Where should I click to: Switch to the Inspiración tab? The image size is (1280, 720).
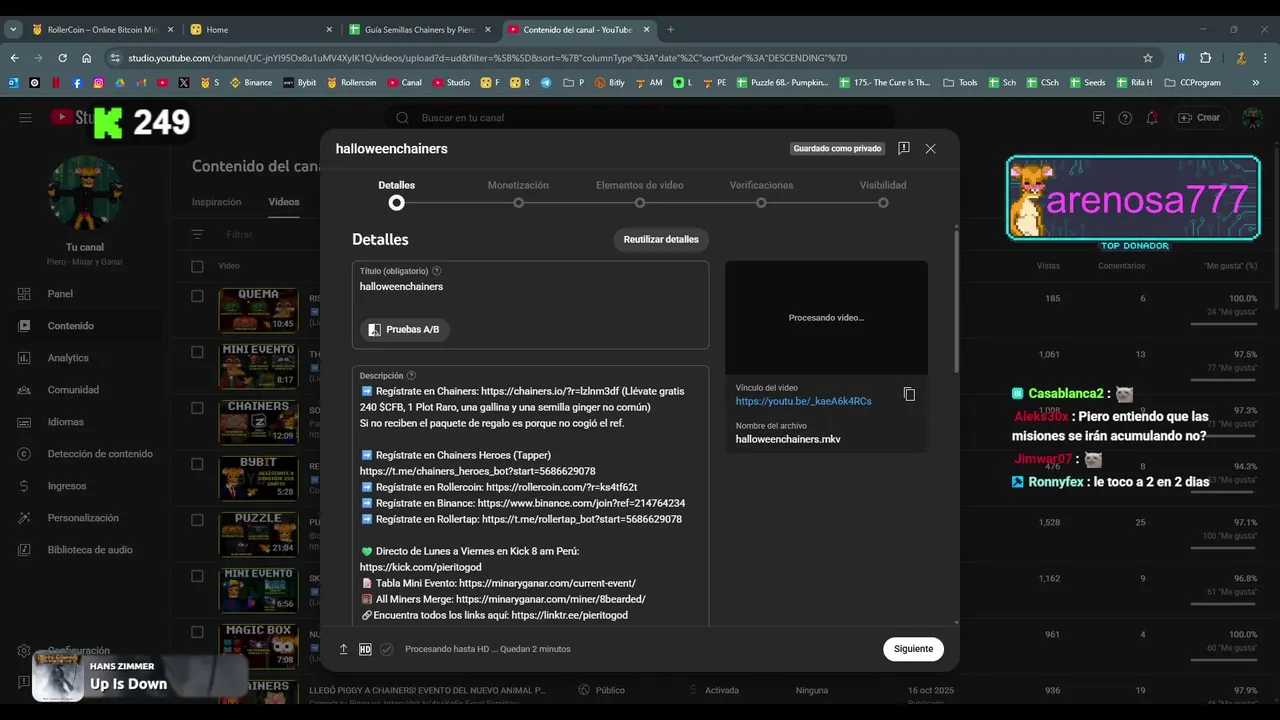(x=216, y=202)
